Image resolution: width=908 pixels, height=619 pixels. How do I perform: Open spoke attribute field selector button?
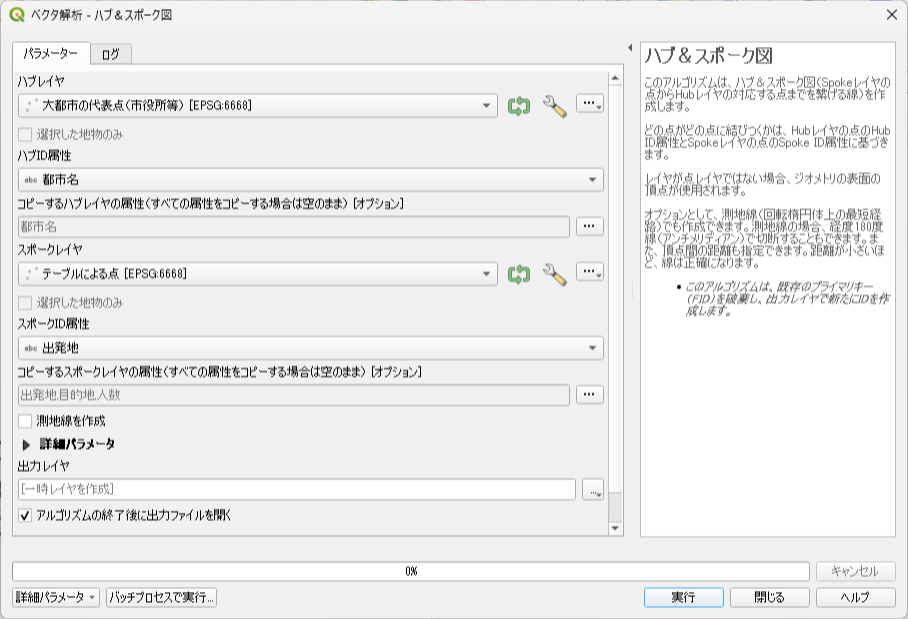590,394
